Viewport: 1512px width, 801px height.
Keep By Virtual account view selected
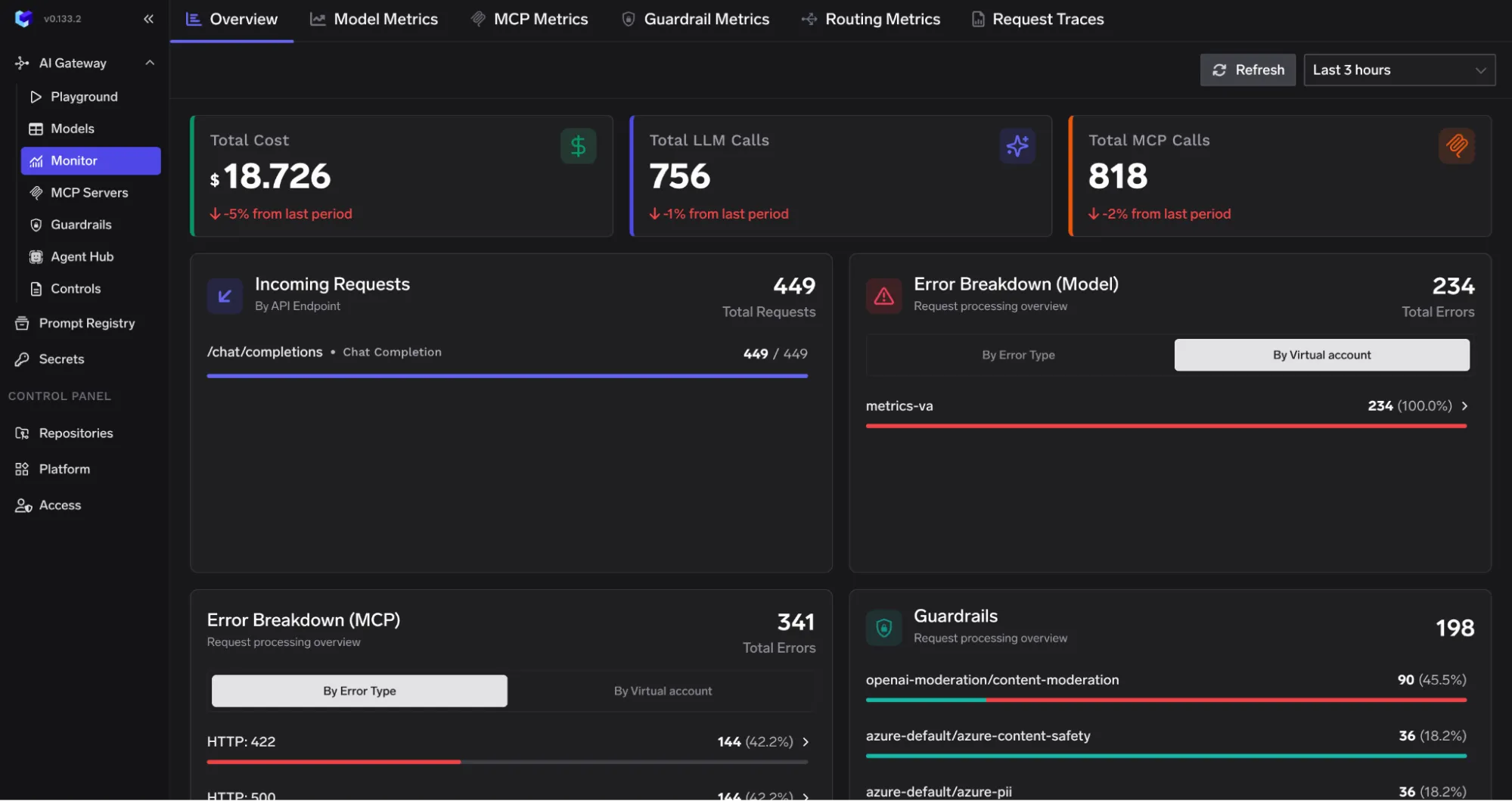[x=1321, y=354]
